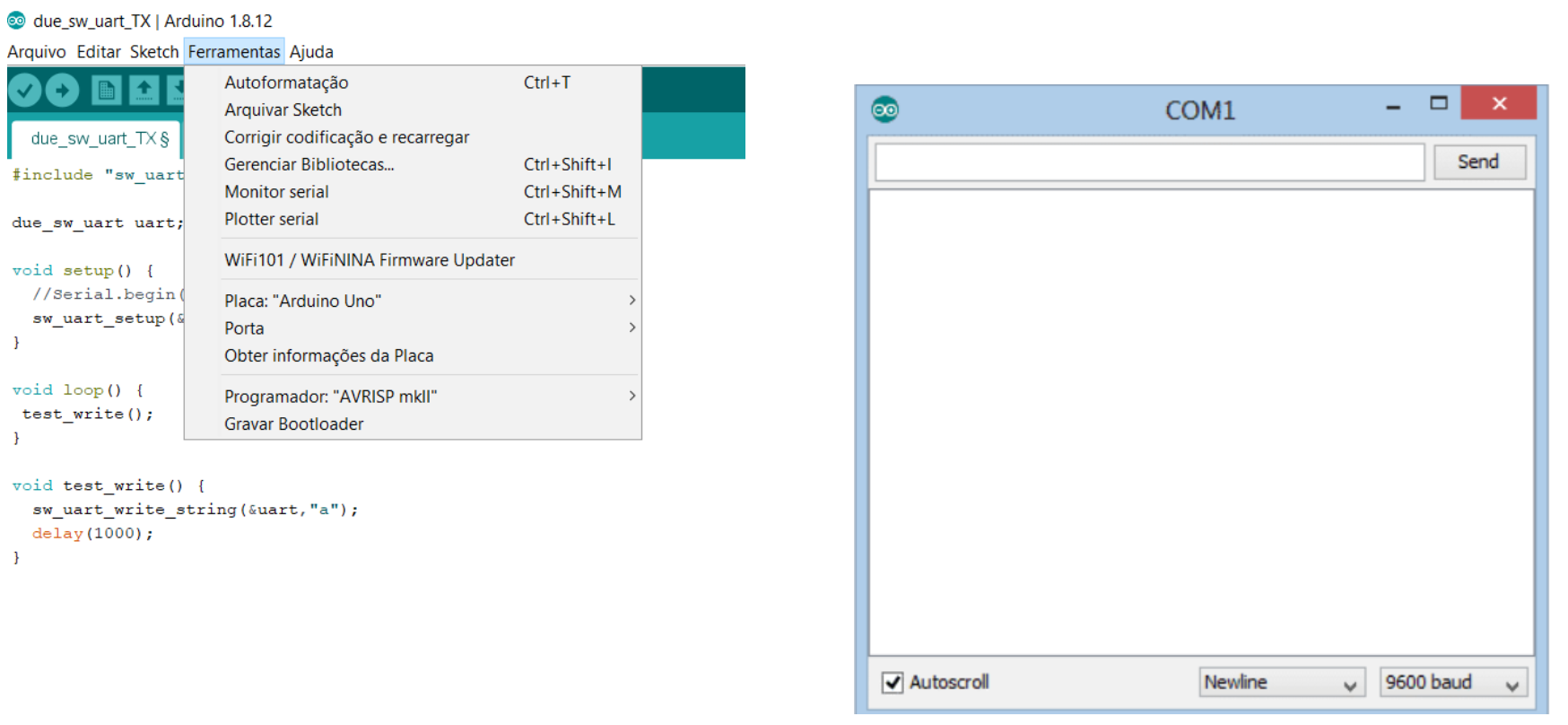Click the Upload arrow toolbar icon

click(x=62, y=90)
